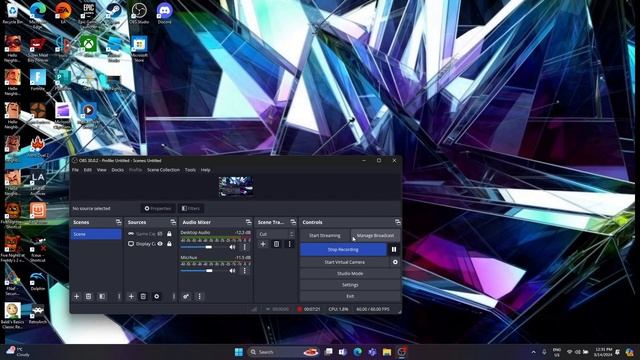Open the Cut transition dropdown

276,234
